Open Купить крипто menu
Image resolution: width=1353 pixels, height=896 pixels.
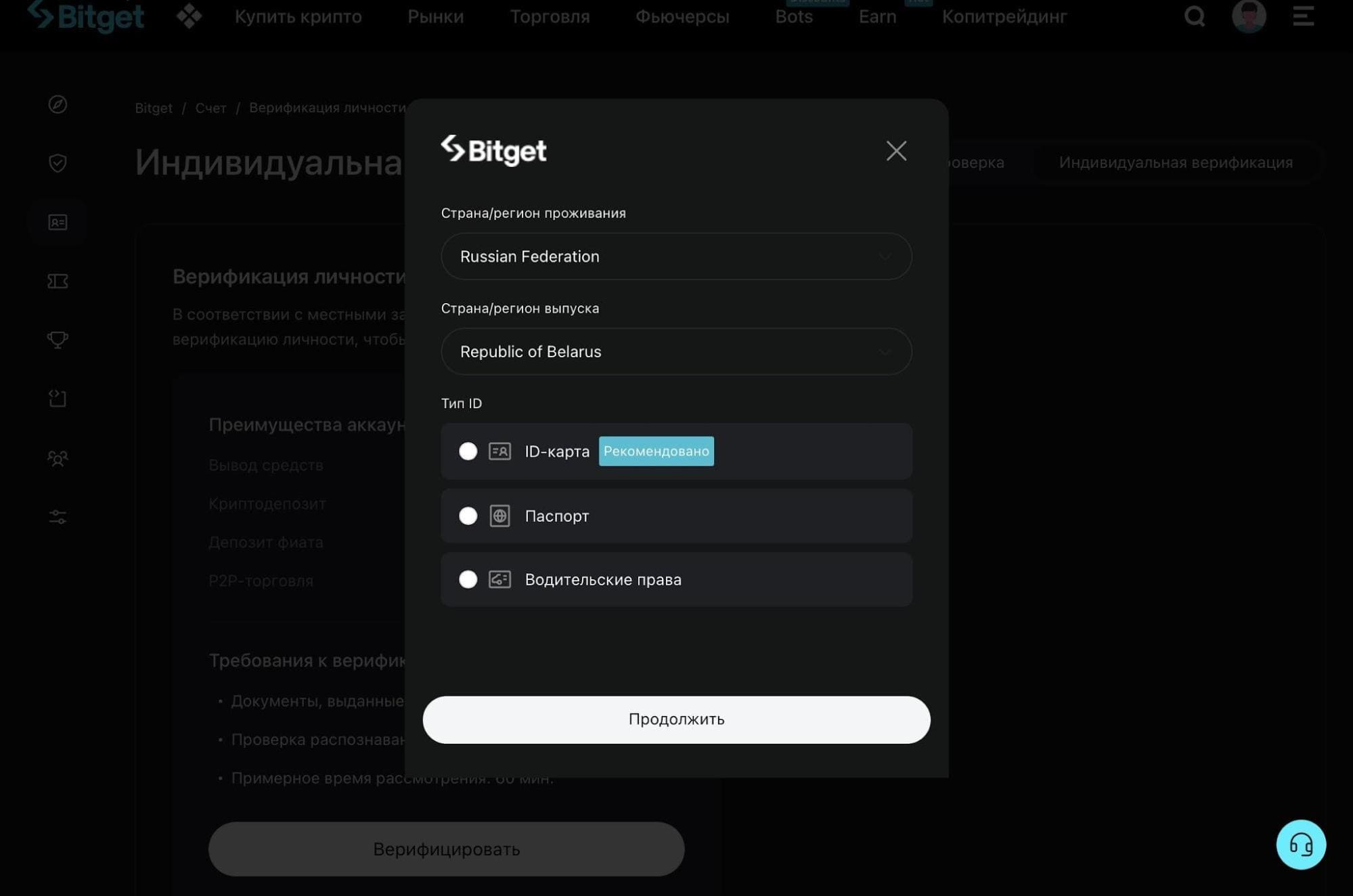[x=298, y=16]
